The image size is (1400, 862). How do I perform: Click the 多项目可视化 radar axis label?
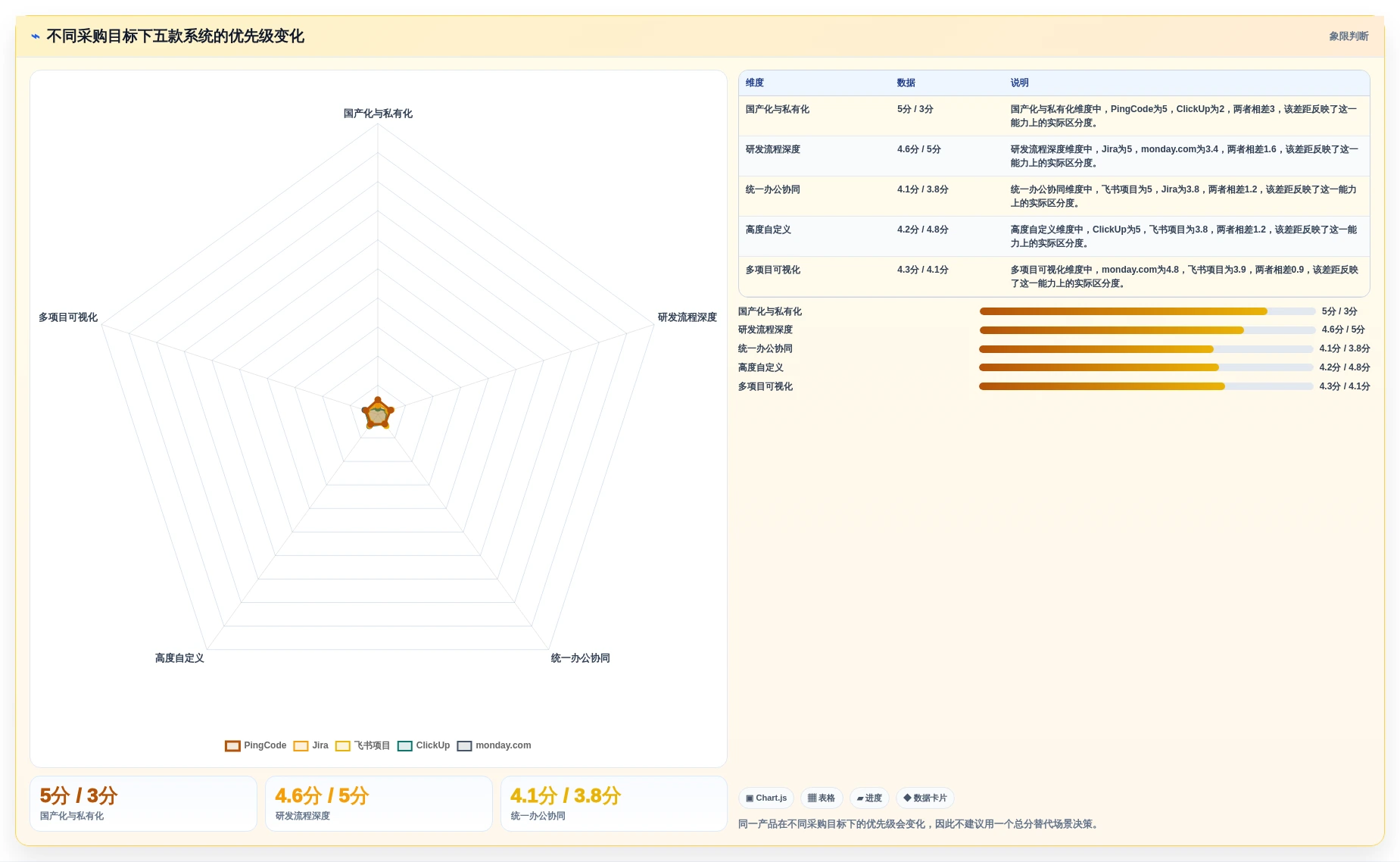pos(68,317)
